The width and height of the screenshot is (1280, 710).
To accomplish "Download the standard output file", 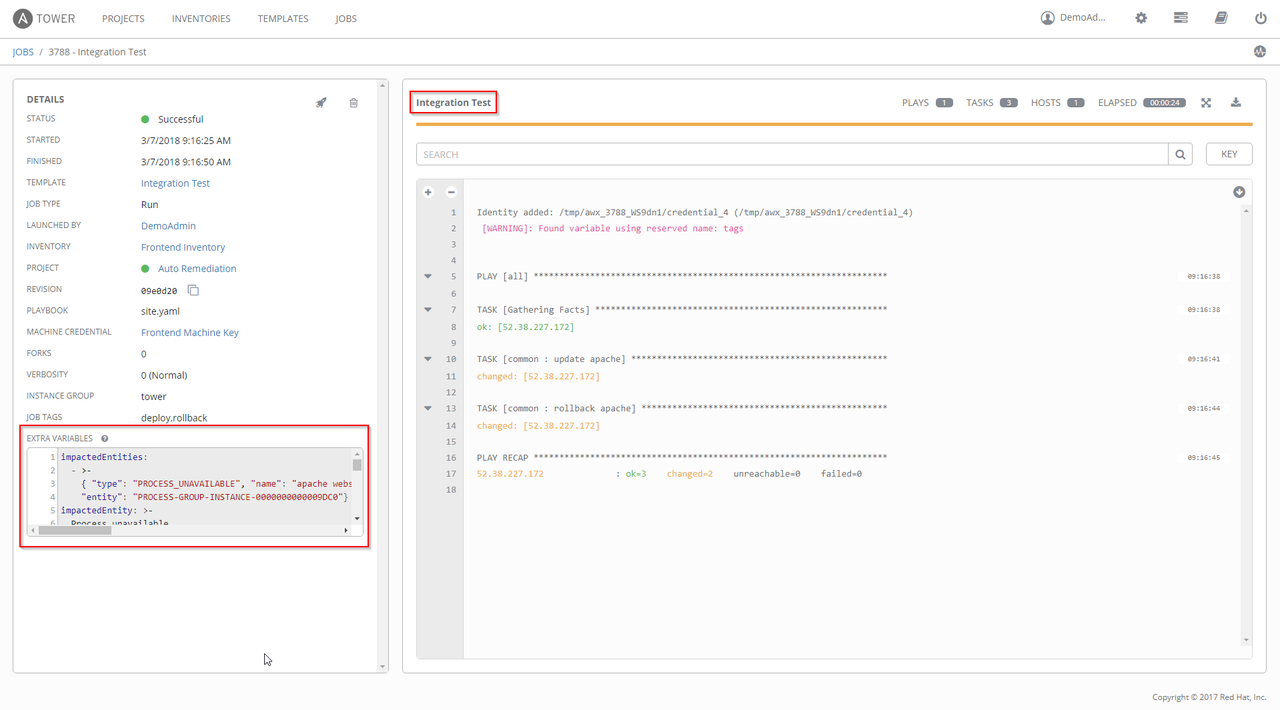I will click(x=1236, y=102).
